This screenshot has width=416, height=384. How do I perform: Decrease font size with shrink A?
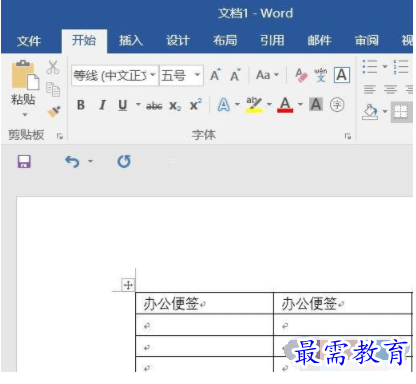[235, 75]
